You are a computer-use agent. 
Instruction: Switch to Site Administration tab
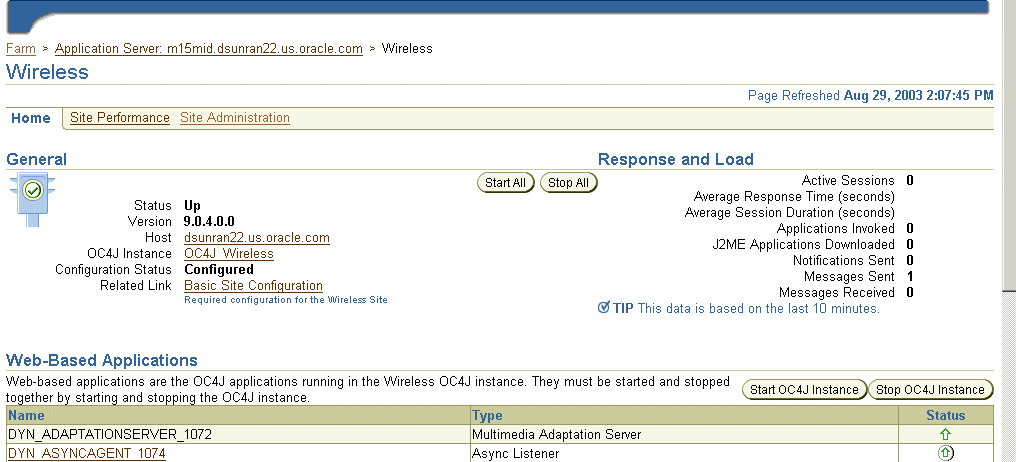coord(235,118)
